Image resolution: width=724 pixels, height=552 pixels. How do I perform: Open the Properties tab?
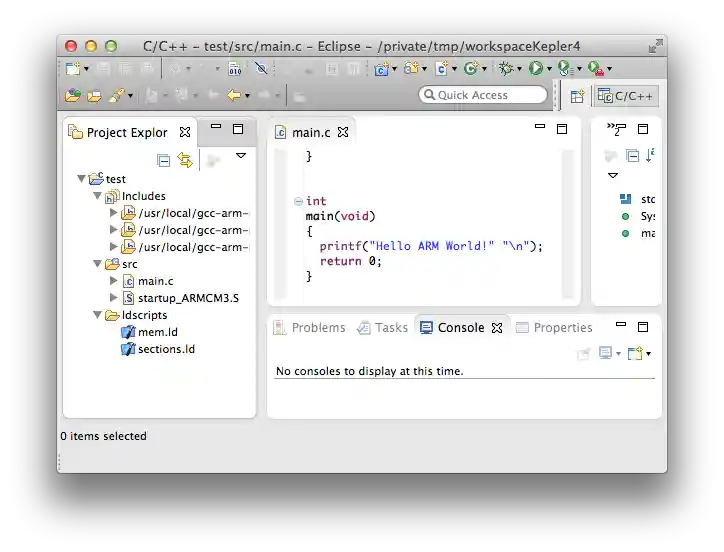554,328
